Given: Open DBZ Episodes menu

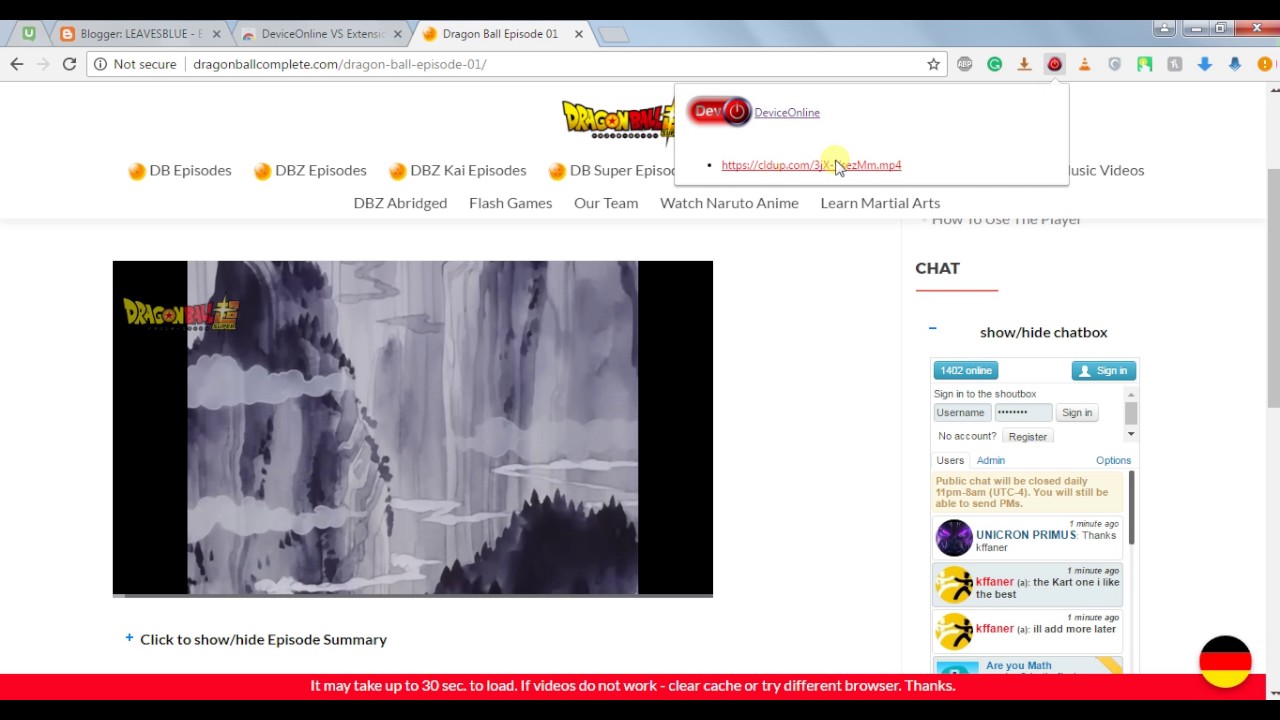Looking at the screenshot, I should 310,170.
